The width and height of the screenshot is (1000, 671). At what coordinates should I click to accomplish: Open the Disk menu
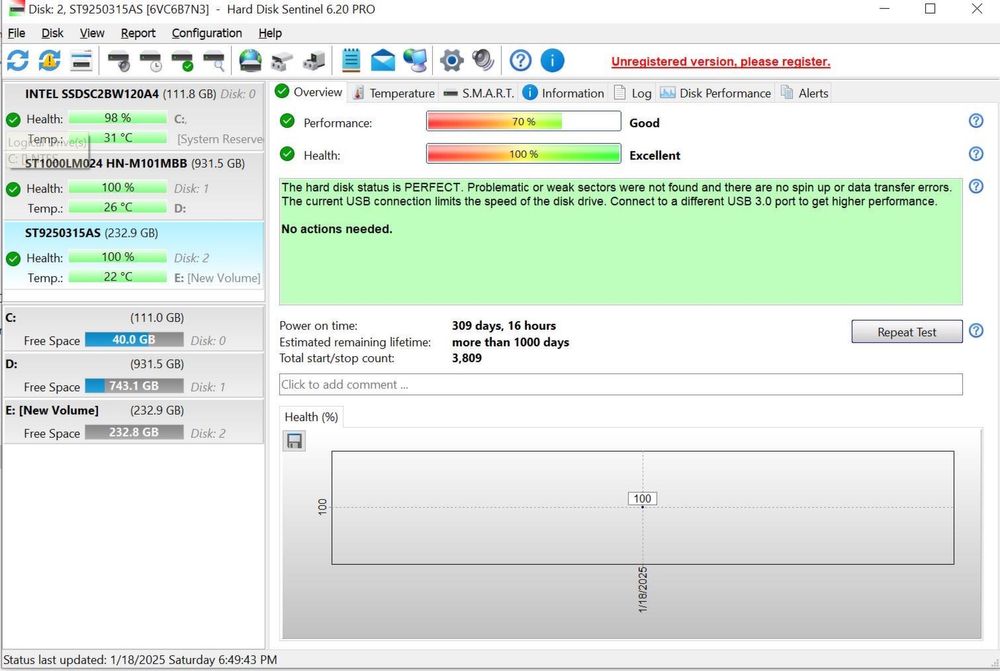click(x=52, y=33)
